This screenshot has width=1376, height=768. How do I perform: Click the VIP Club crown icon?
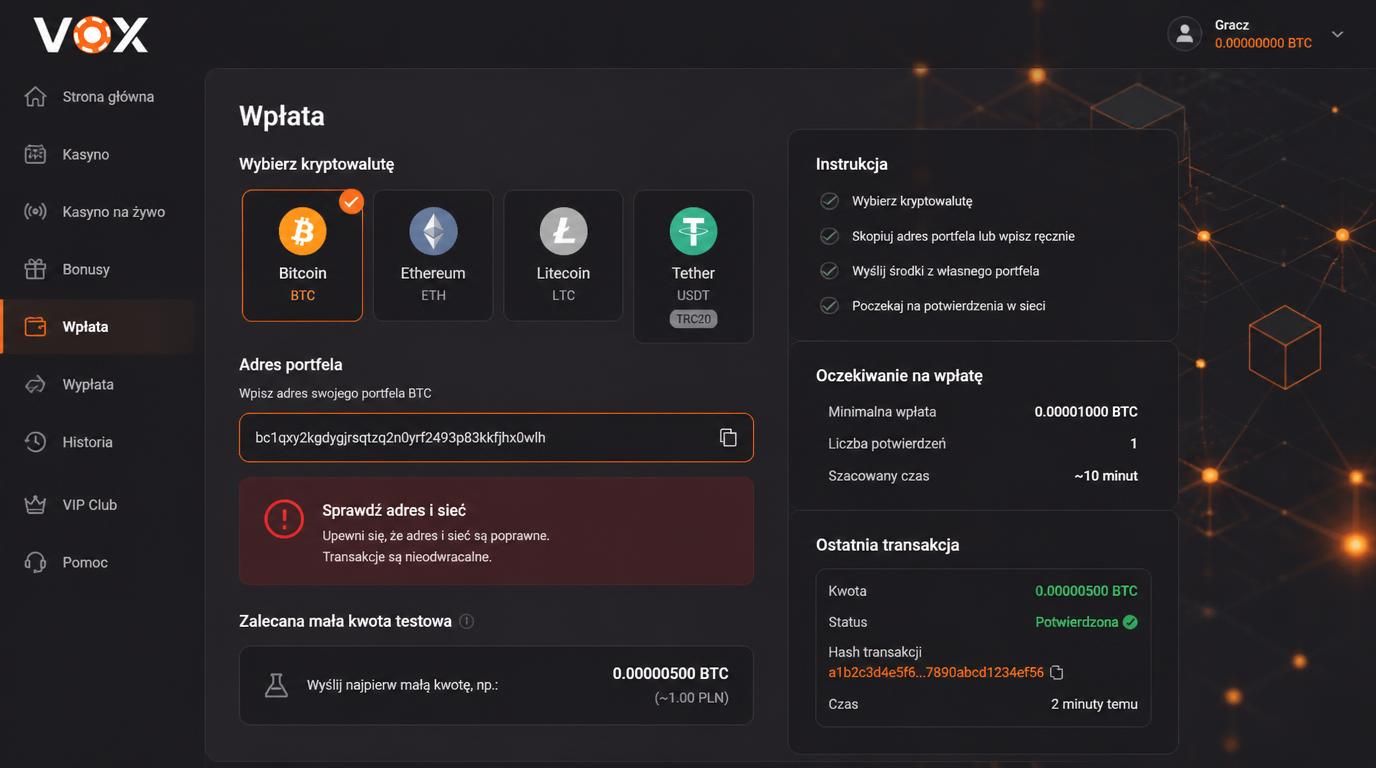(36, 505)
